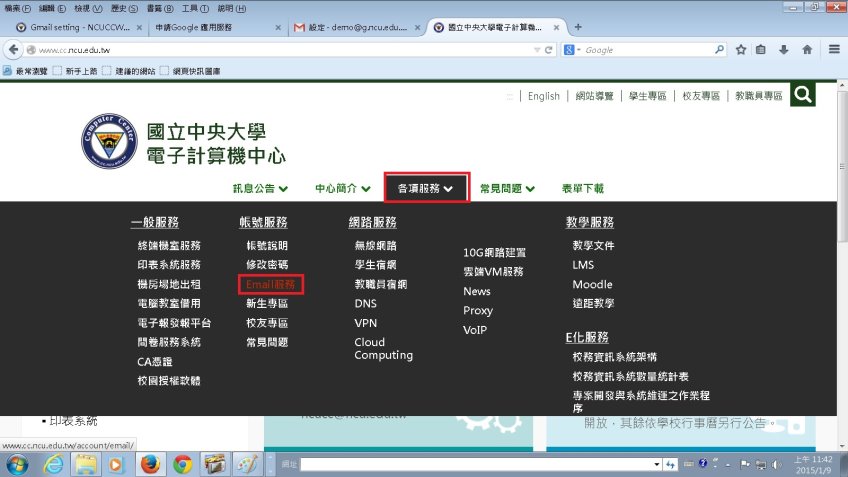Click the search magnifier icon on the site header
The width and height of the screenshot is (848, 477).
(x=802, y=95)
